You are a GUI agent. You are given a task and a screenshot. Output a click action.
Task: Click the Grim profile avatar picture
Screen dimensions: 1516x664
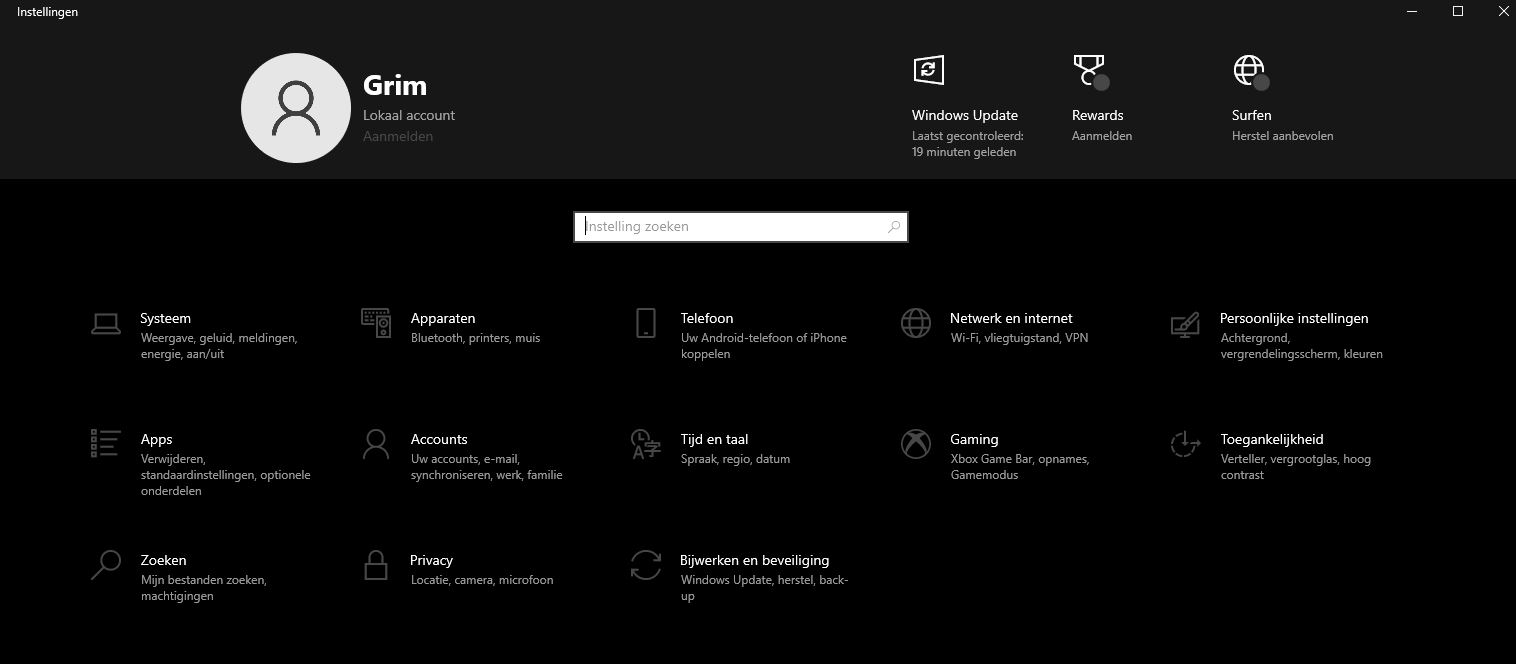point(295,108)
